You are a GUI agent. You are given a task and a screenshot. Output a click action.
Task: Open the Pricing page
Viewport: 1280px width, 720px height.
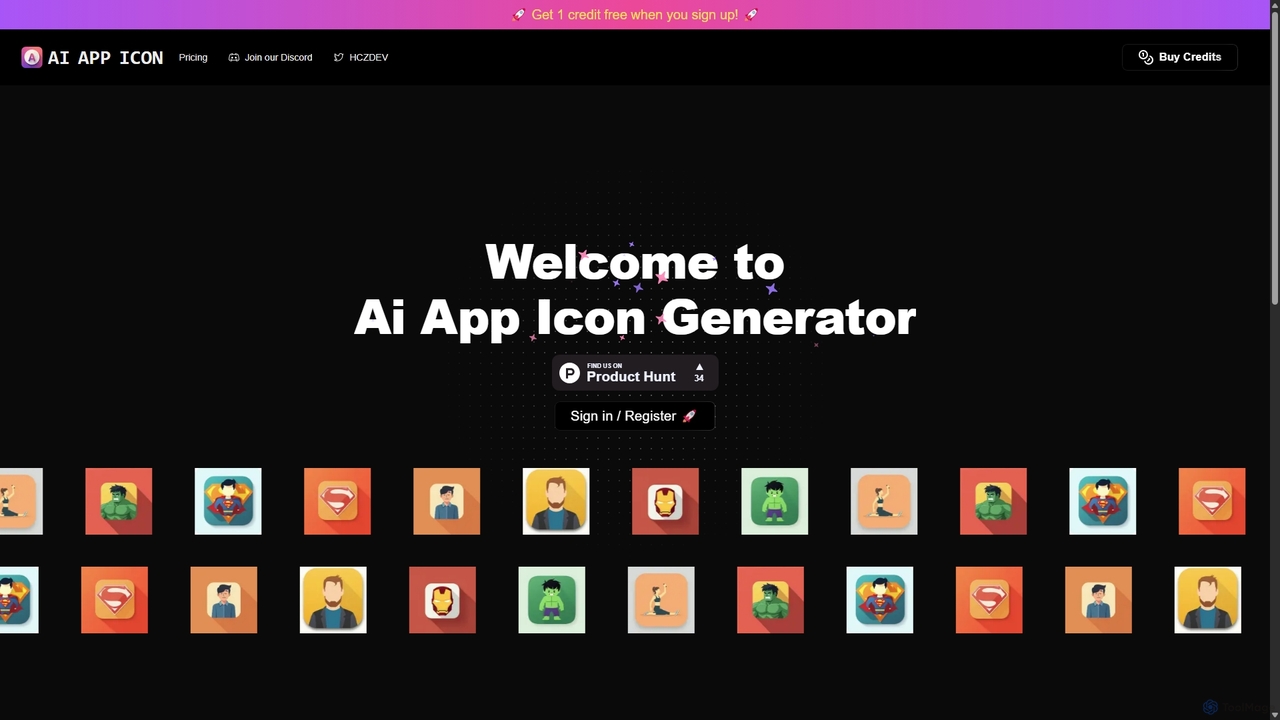(193, 57)
